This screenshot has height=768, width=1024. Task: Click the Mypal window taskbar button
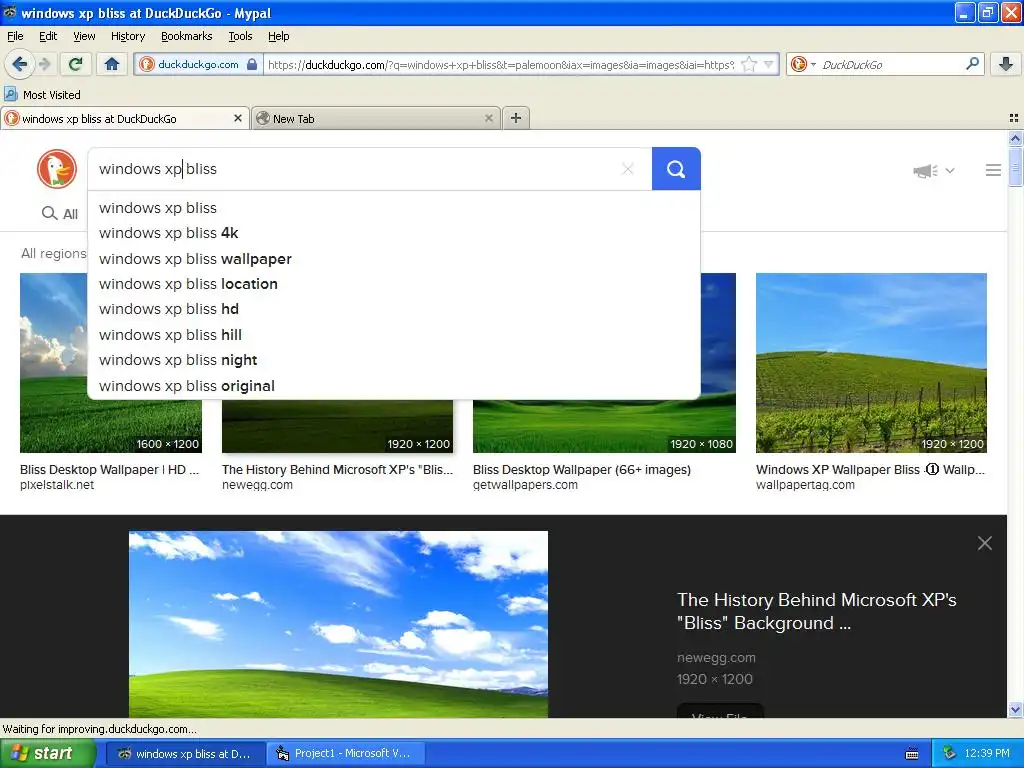(185, 754)
